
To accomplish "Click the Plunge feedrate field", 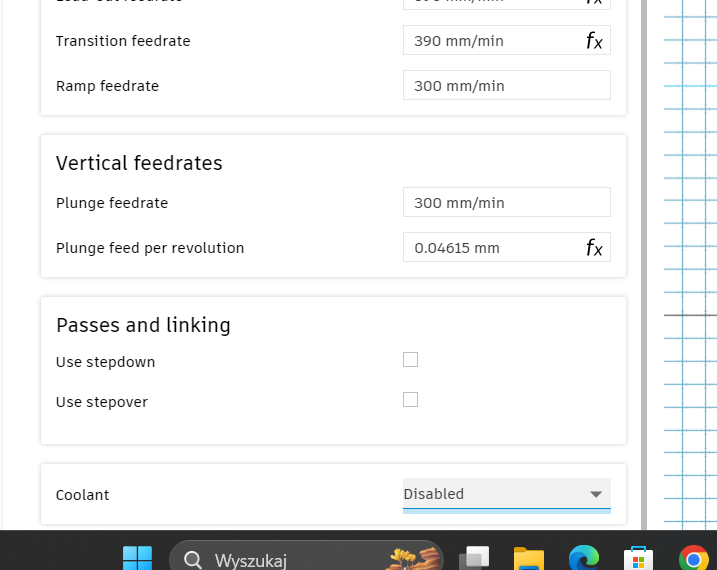I will click(x=507, y=202).
